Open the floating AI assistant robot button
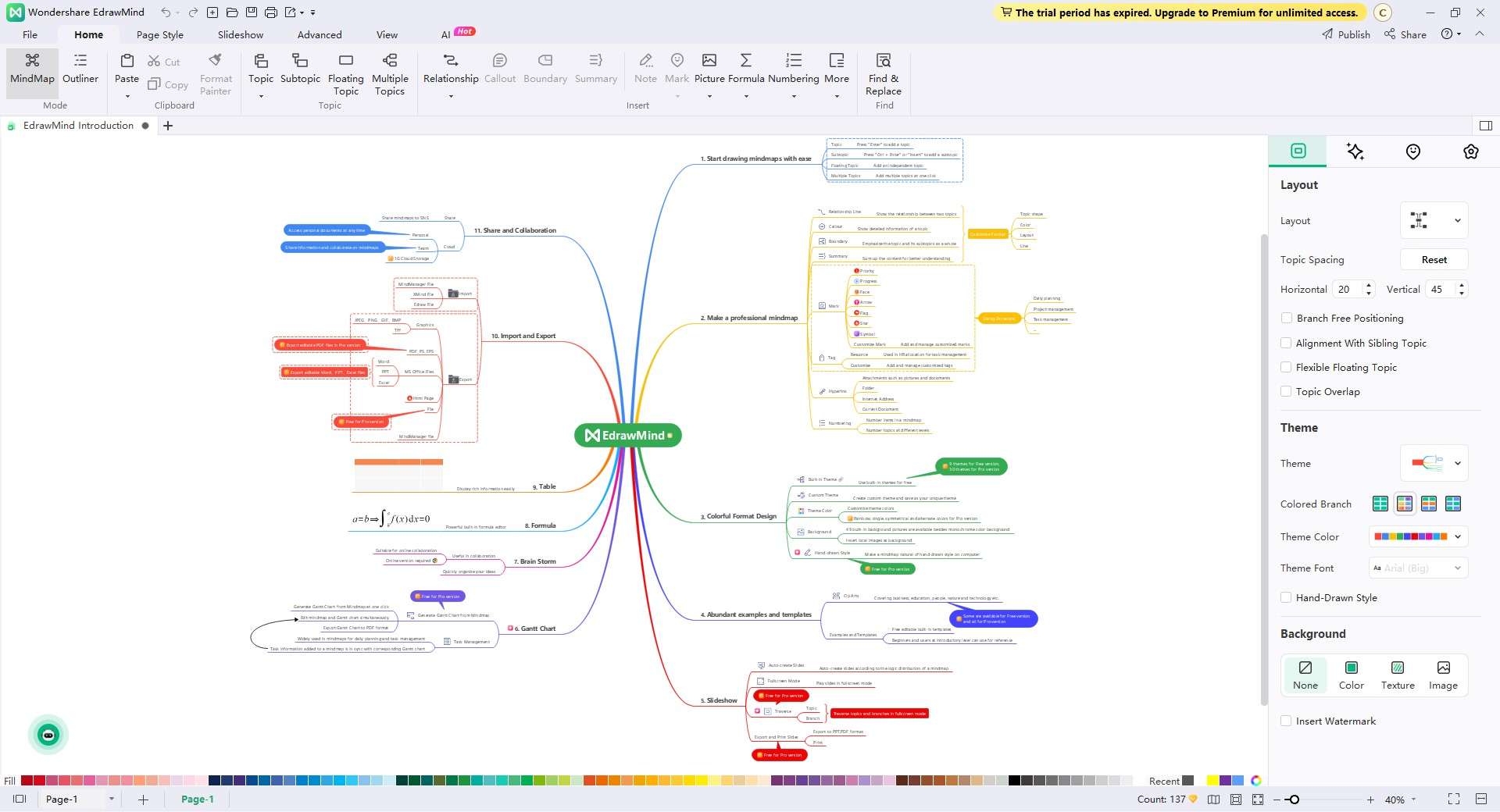 [x=48, y=735]
